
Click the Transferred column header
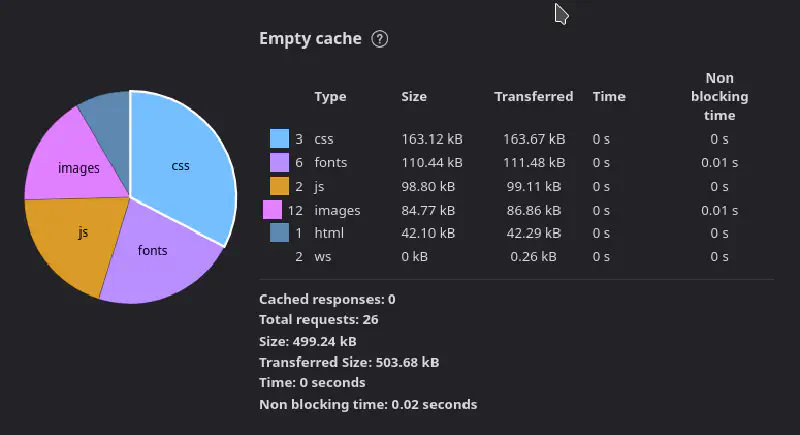click(533, 97)
